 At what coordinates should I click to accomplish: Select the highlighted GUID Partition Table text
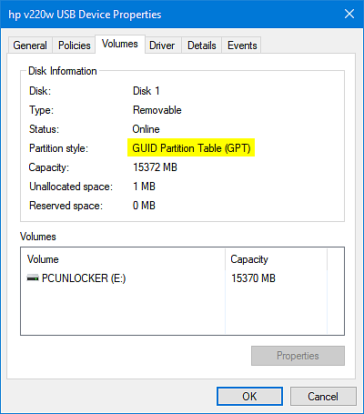click(191, 148)
